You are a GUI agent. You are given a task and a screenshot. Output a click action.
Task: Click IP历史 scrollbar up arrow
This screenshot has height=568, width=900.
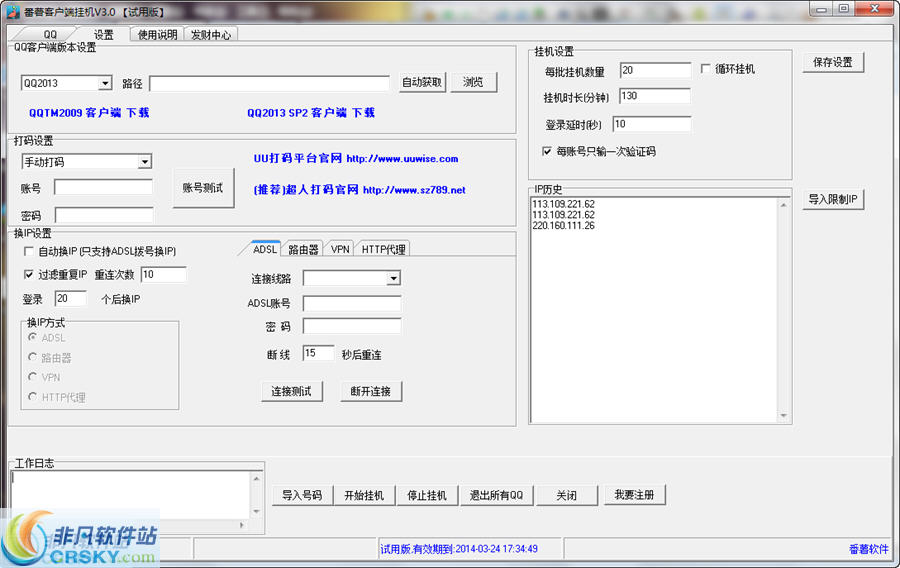coord(783,205)
